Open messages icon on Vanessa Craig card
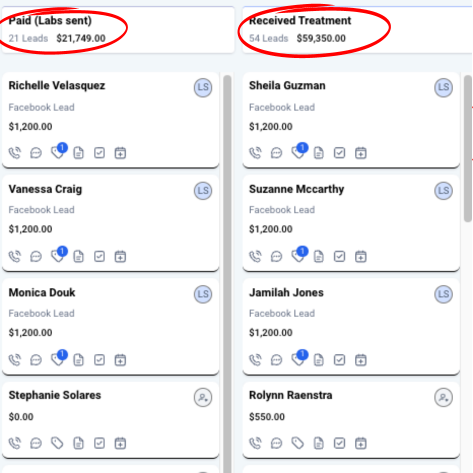Image resolution: width=473 pixels, height=473 pixels. click(x=36, y=257)
